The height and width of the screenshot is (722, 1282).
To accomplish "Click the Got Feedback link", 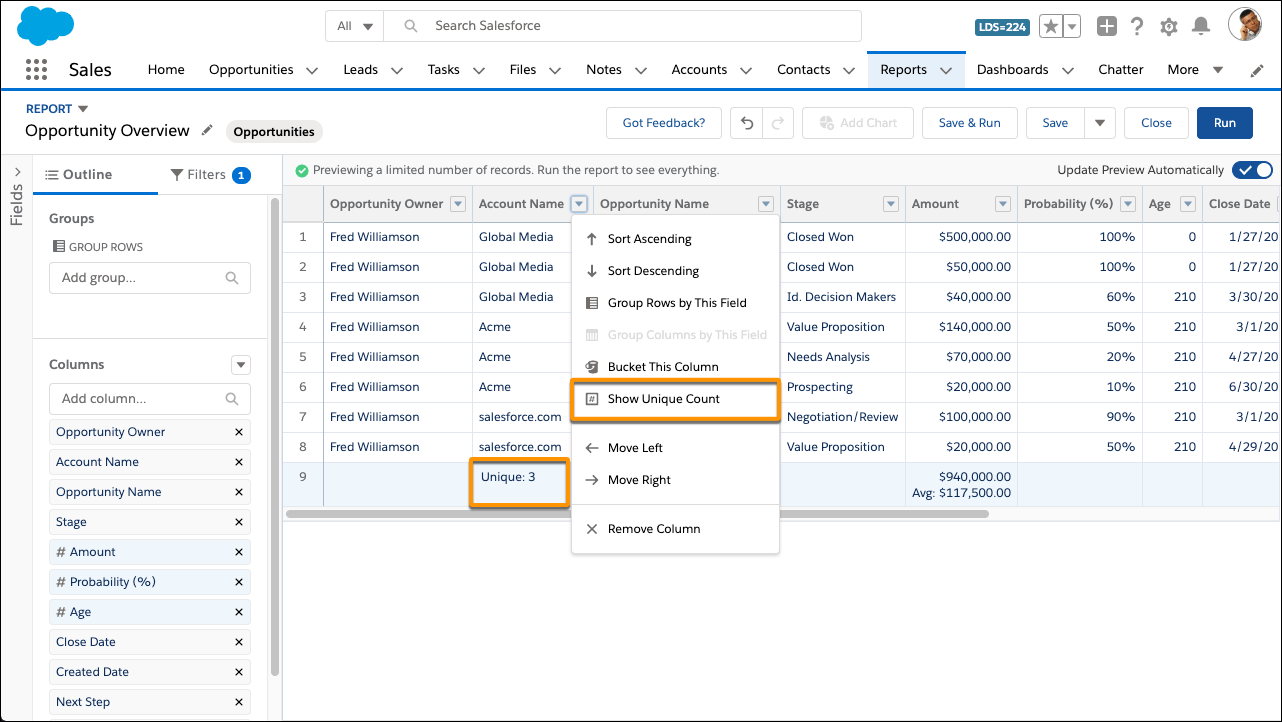I will click(x=663, y=122).
